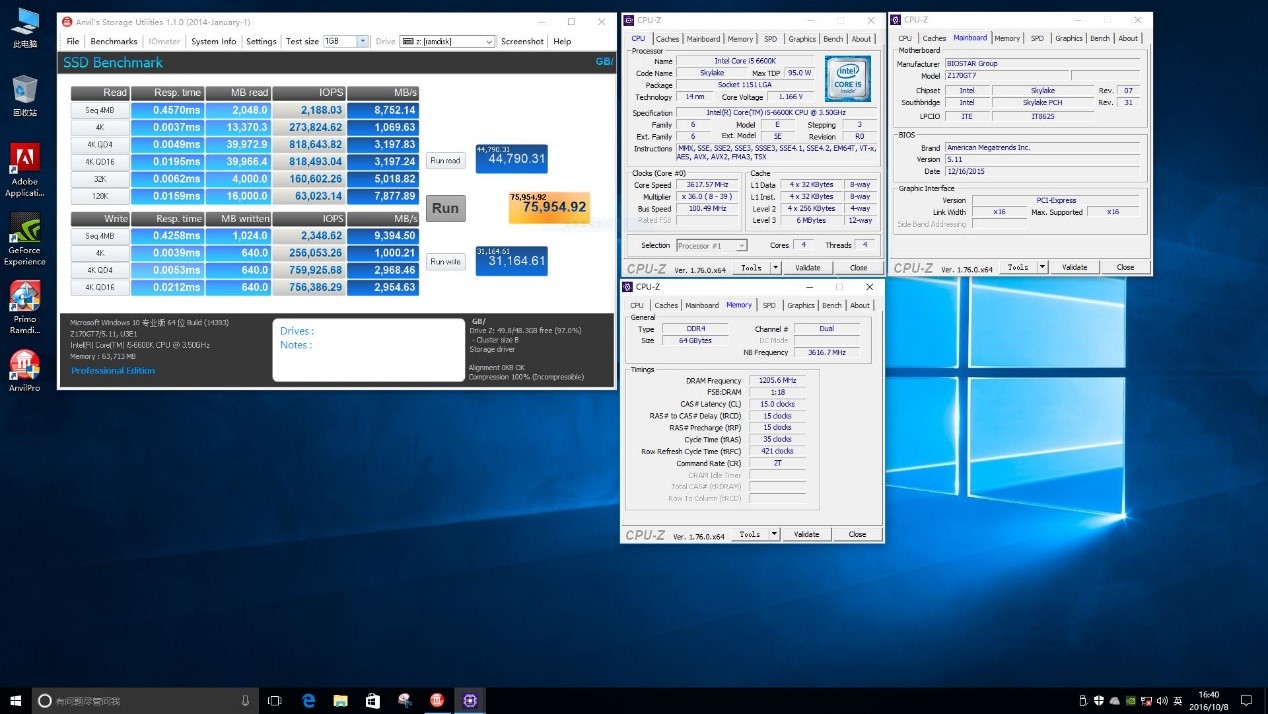This screenshot has width=1268, height=714.
Task: Expand the Processor #1 selection dropdown
Action: point(711,245)
